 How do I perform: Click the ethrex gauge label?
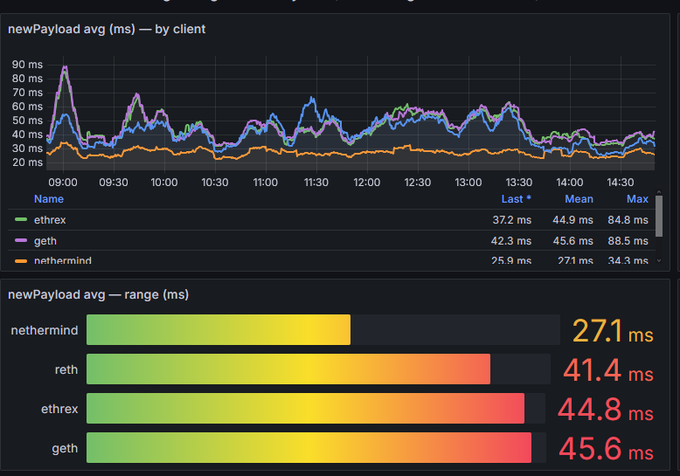pyautogui.click(x=59, y=409)
